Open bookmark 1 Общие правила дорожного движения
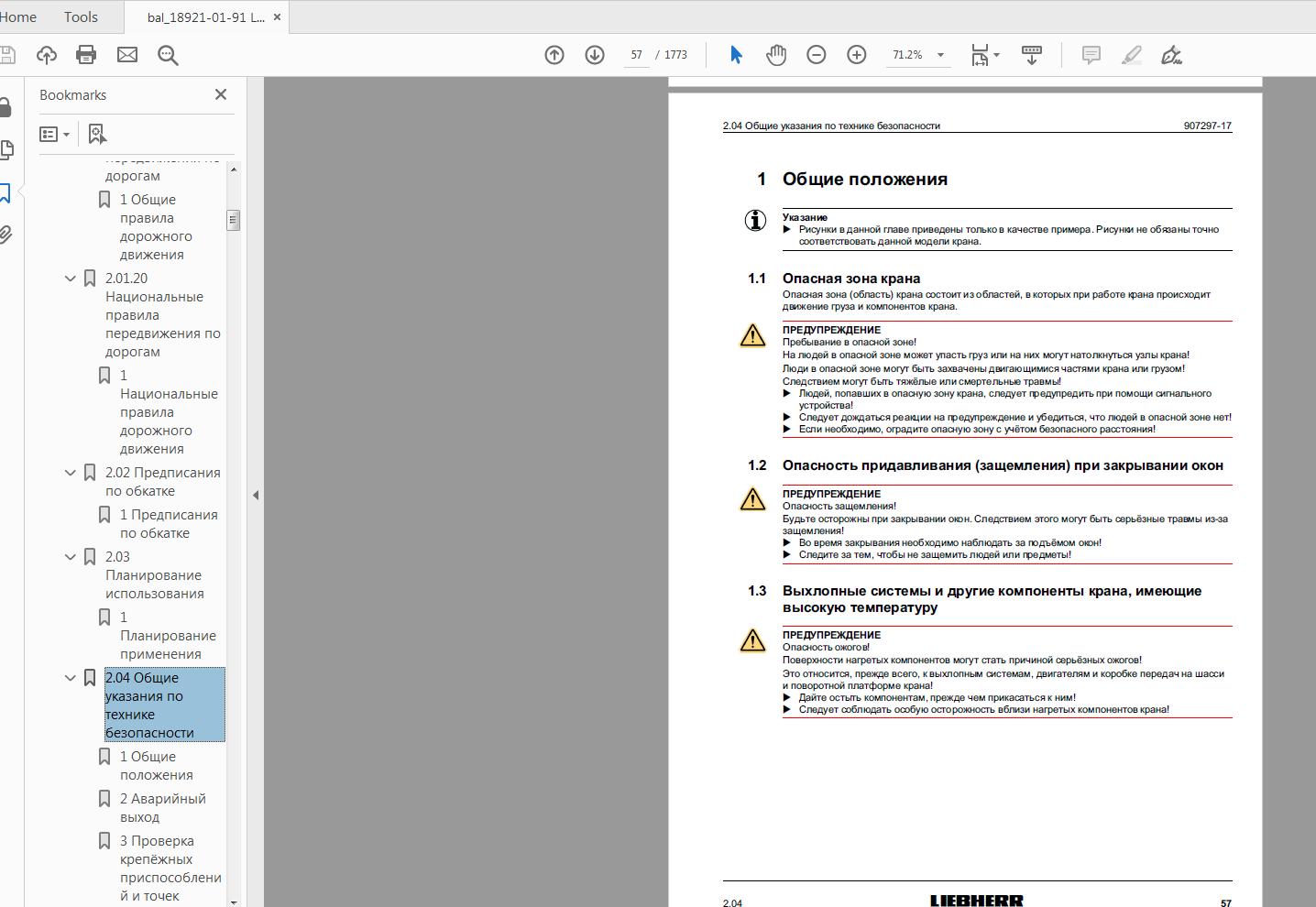Image resolution: width=1316 pixels, height=907 pixels. click(x=152, y=227)
